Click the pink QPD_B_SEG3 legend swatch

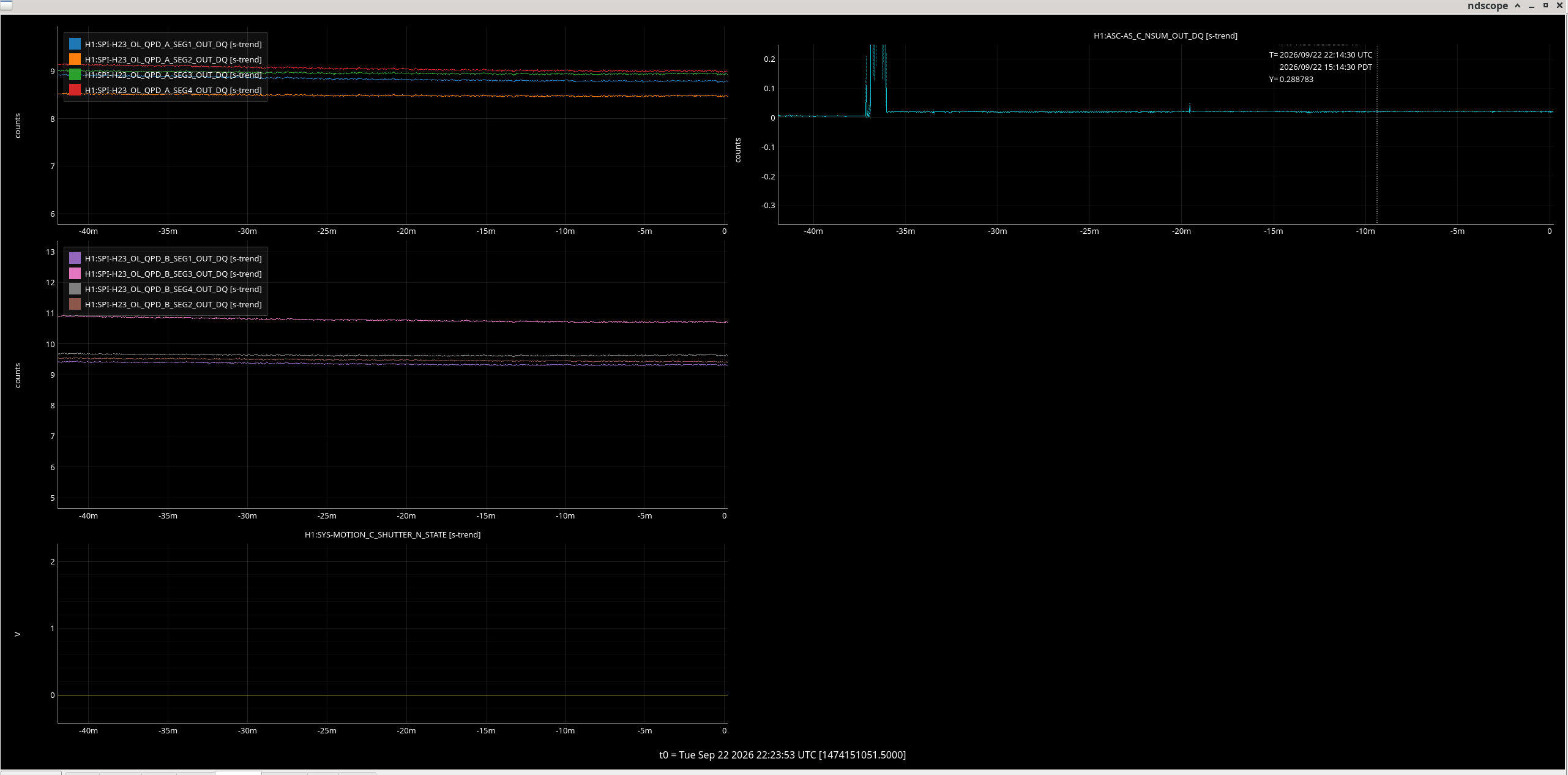75,274
